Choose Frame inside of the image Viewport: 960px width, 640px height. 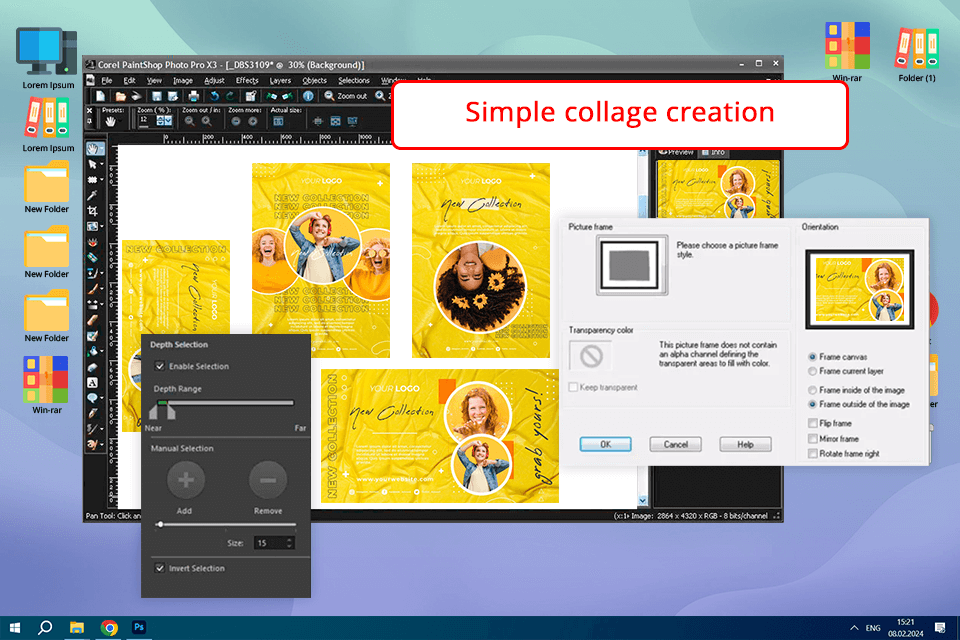tap(812, 390)
